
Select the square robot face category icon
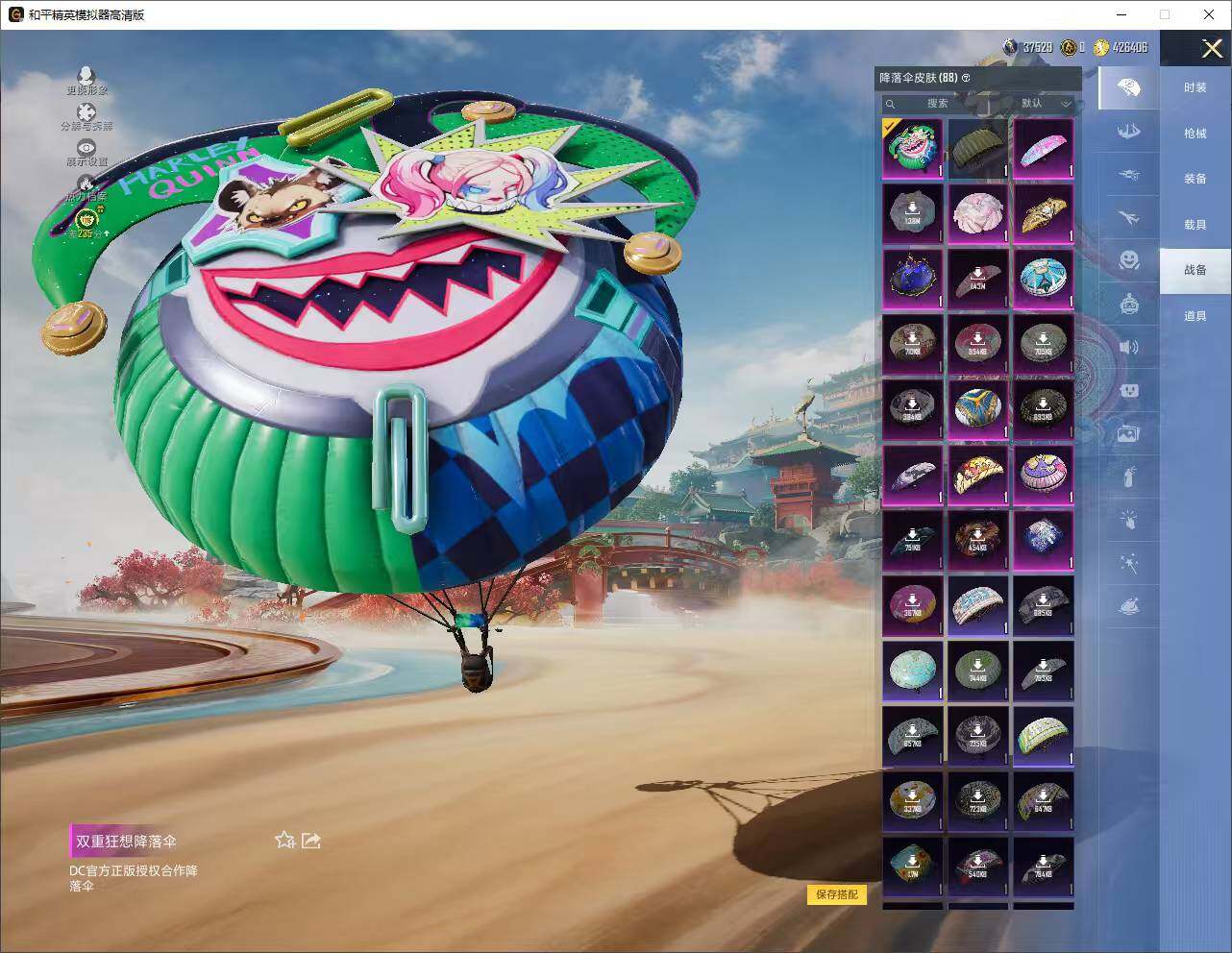[x=1129, y=390]
